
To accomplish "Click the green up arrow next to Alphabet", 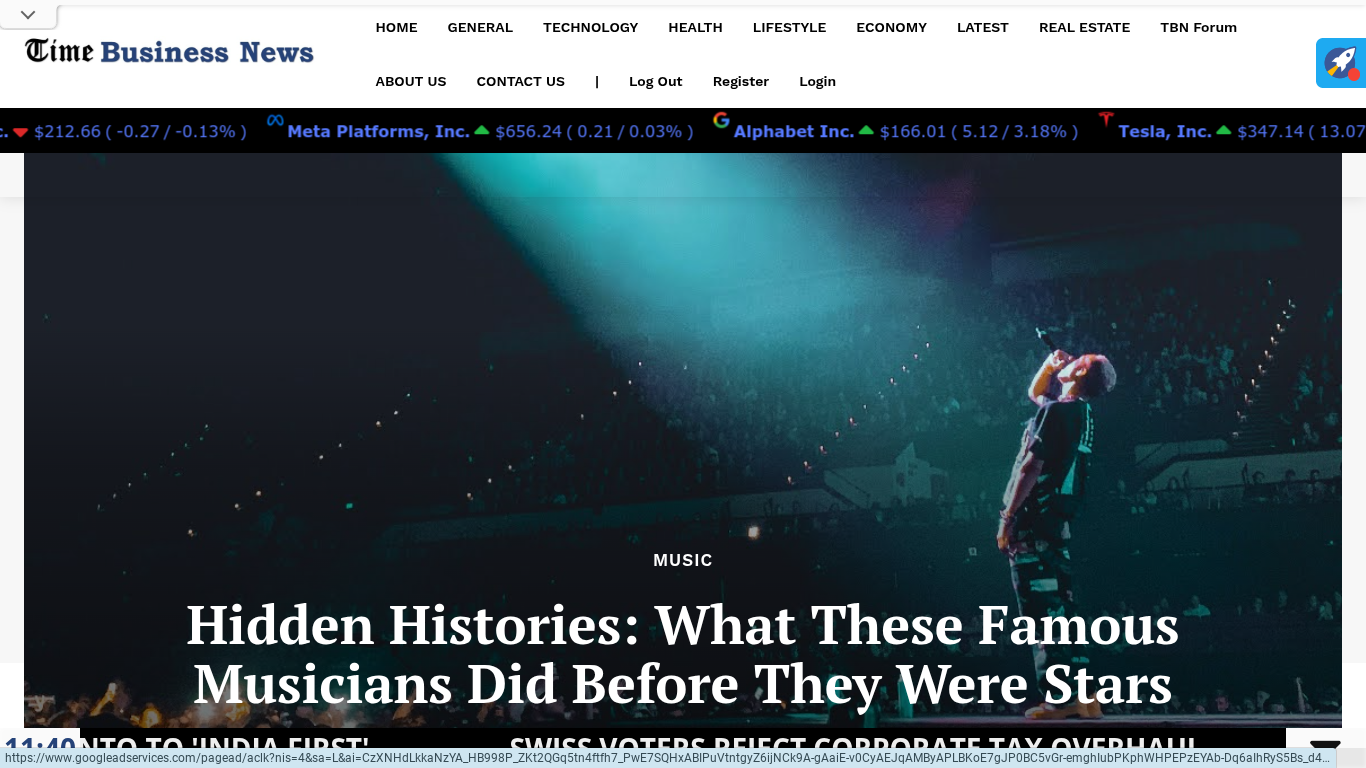I will pos(866,131).
